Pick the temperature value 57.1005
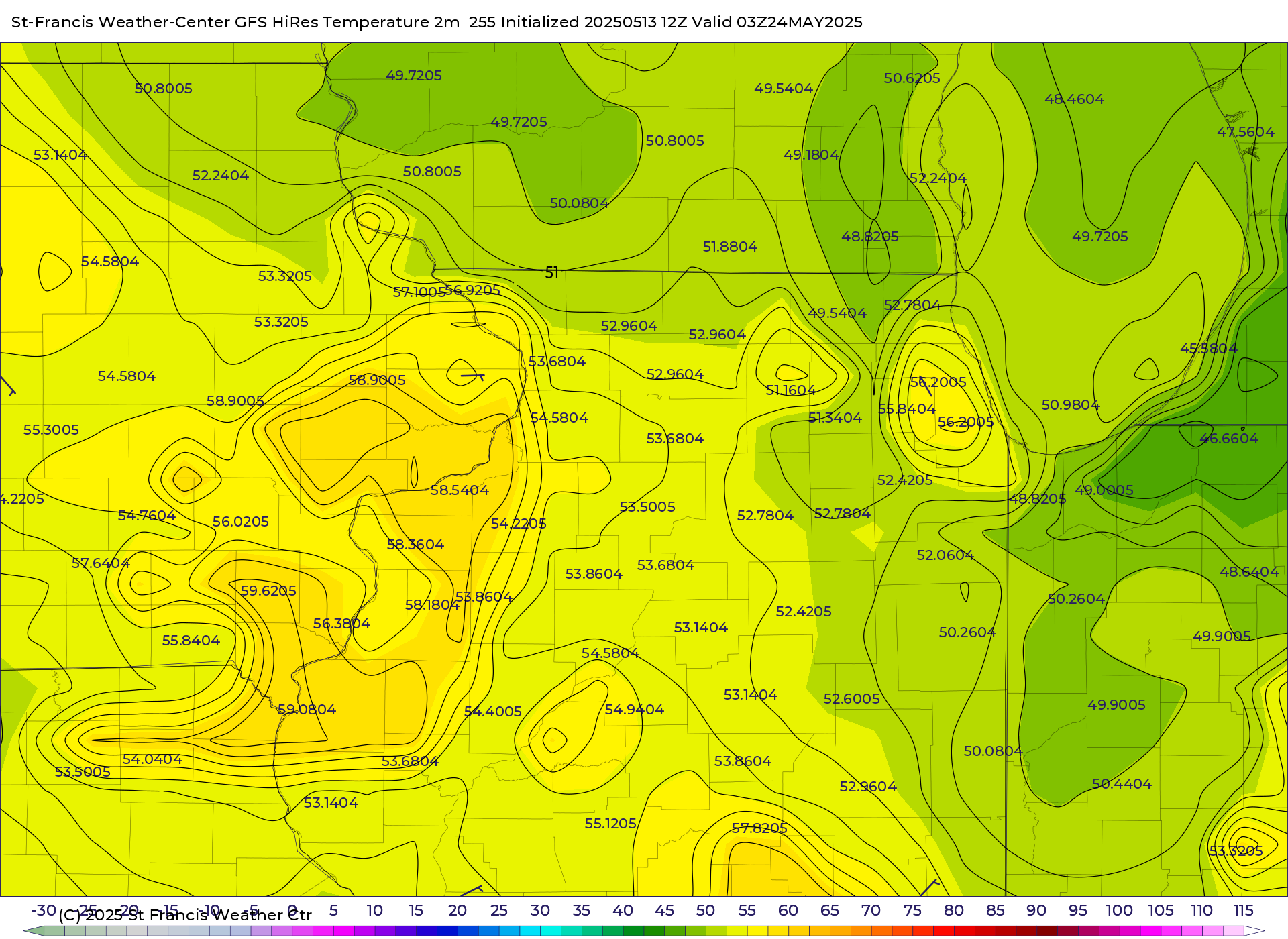This screenshot has width=1288, height=939. point(419,292)
